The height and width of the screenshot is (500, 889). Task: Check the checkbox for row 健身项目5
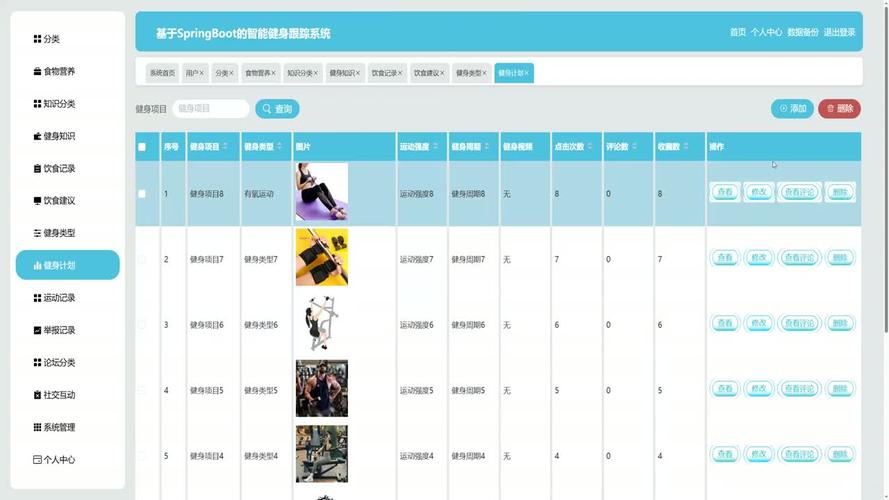point(142,390)
